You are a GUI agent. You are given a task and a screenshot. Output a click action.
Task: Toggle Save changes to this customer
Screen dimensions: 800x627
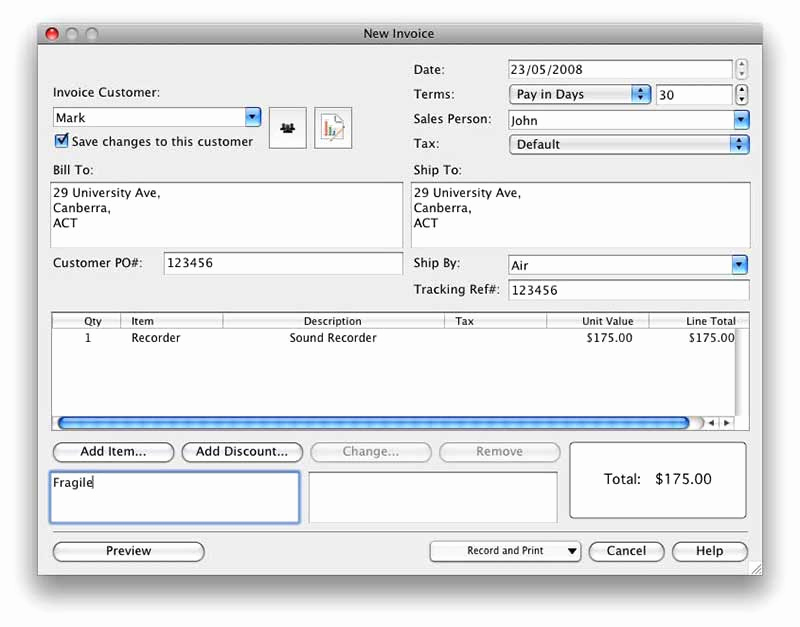click(x=61, y=140)
